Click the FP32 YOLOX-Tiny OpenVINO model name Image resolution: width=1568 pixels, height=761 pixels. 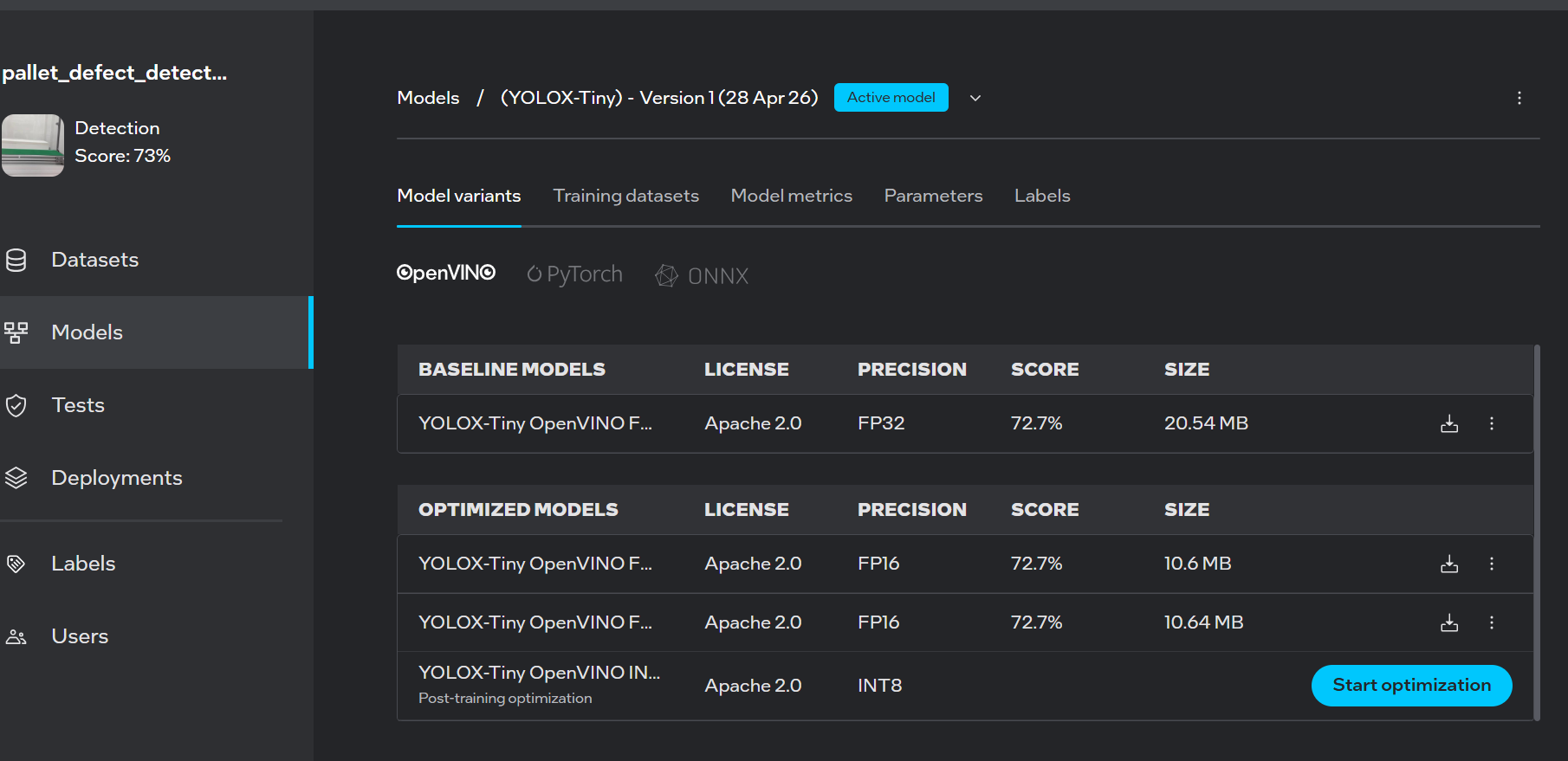coord(535,423)
